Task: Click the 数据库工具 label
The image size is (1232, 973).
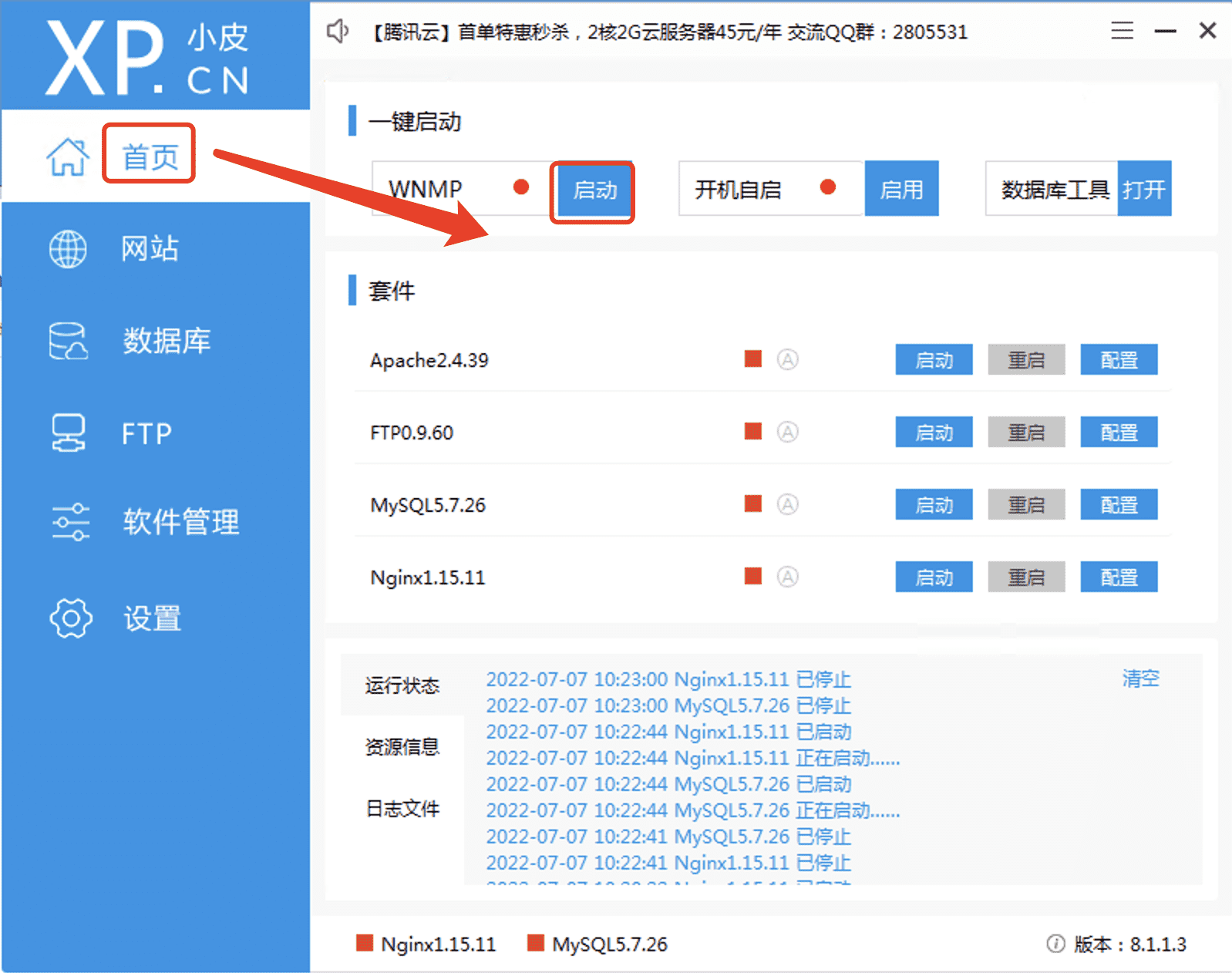Action: (1055, 189)
